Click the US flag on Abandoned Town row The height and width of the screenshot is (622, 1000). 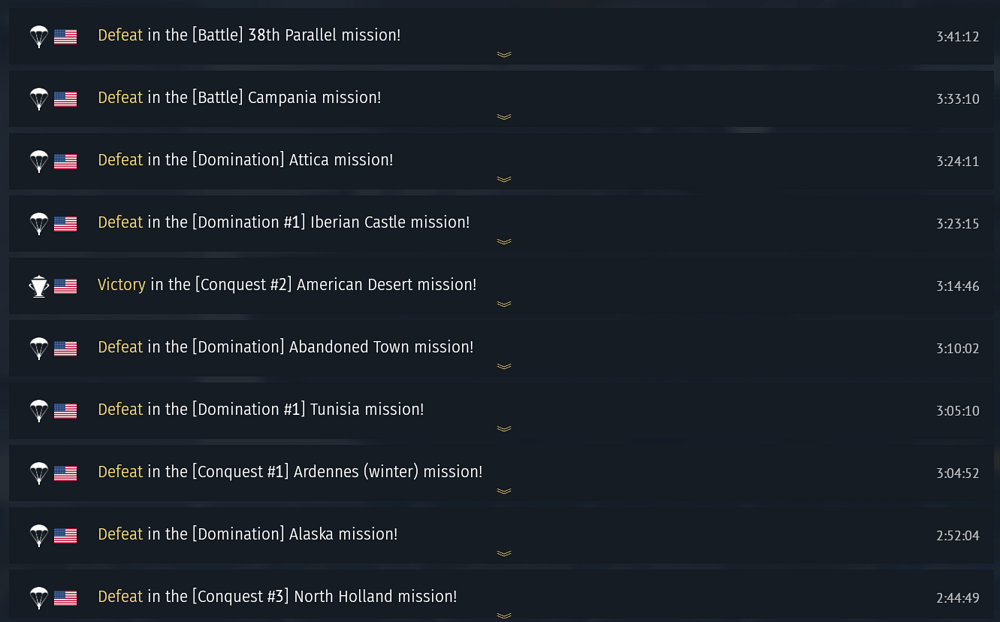(65, 349)
